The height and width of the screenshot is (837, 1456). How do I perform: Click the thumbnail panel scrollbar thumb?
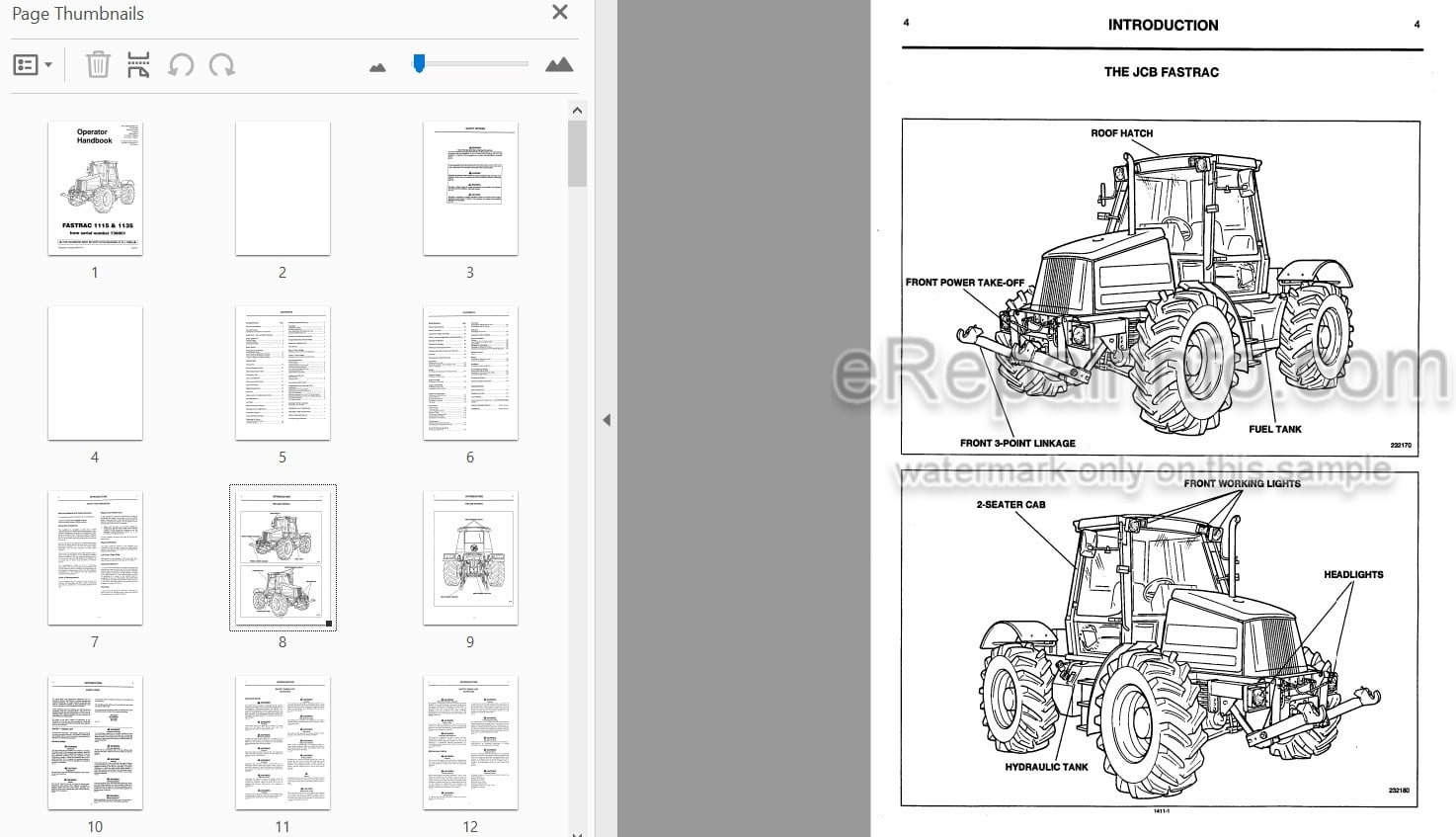click(x=578, y=153)
